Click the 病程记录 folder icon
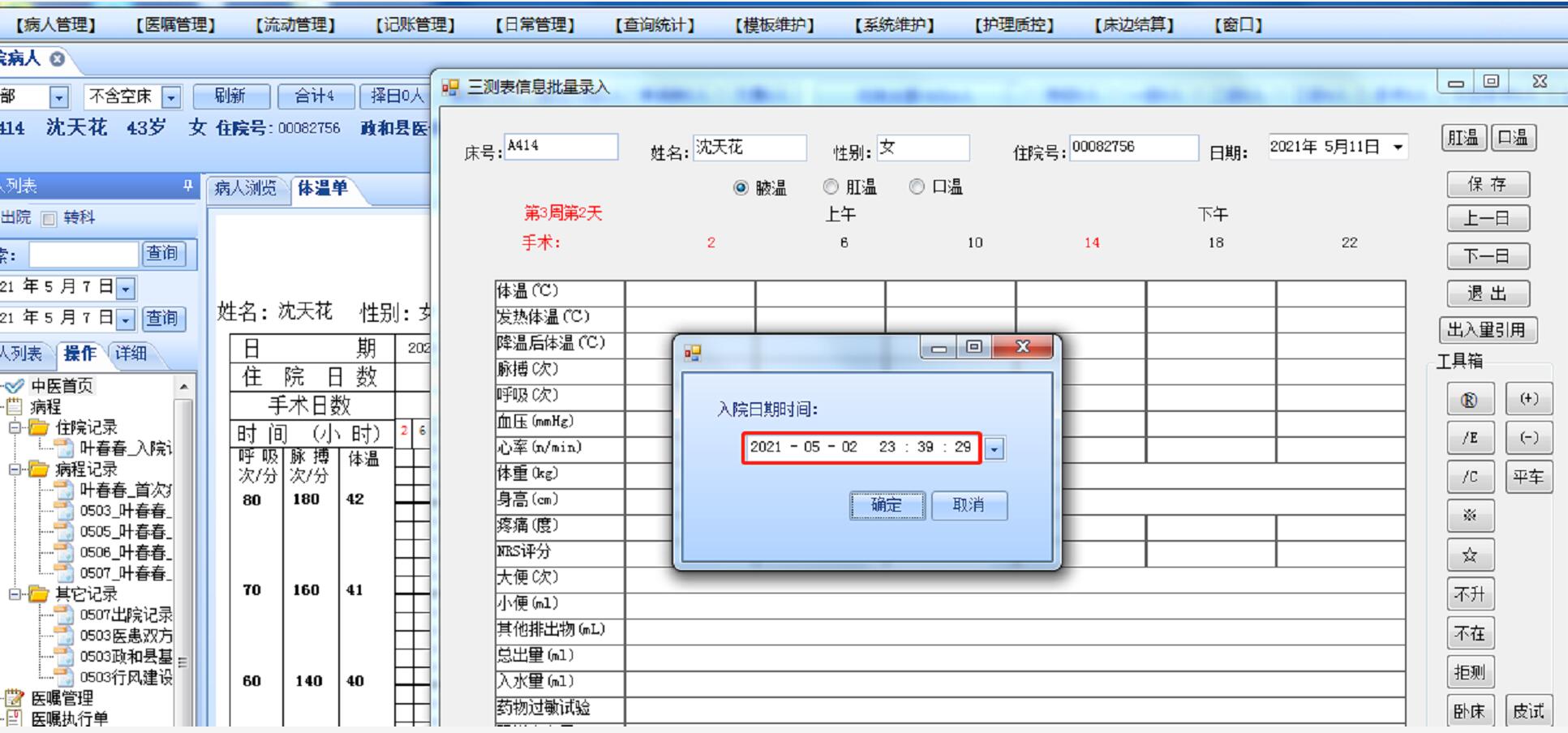 tap(38, 469)
